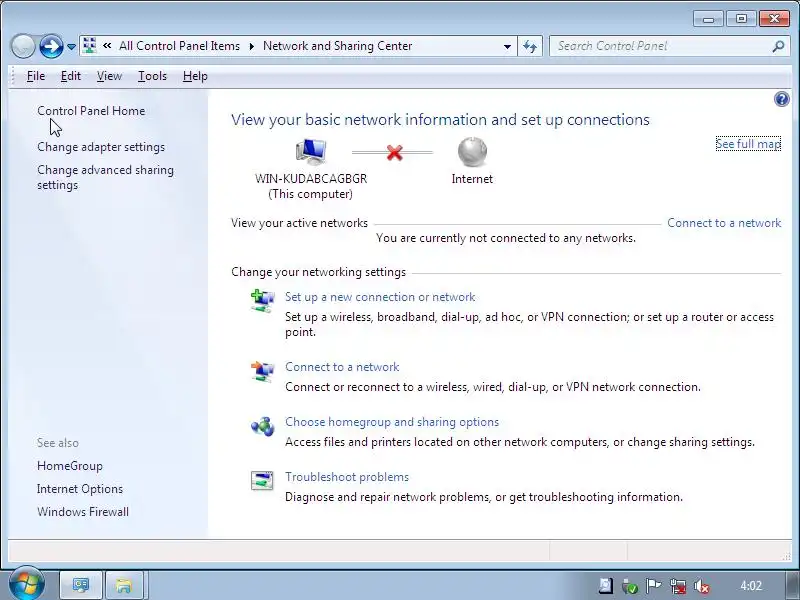Click WIN-KUDABCAGBGR computer name

(311, 179)
